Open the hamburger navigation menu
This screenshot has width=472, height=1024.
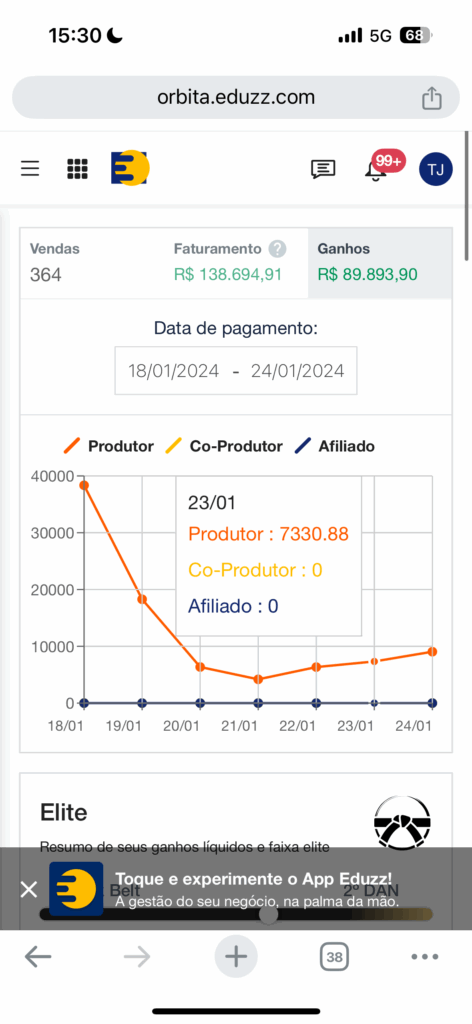coord(30,168)
